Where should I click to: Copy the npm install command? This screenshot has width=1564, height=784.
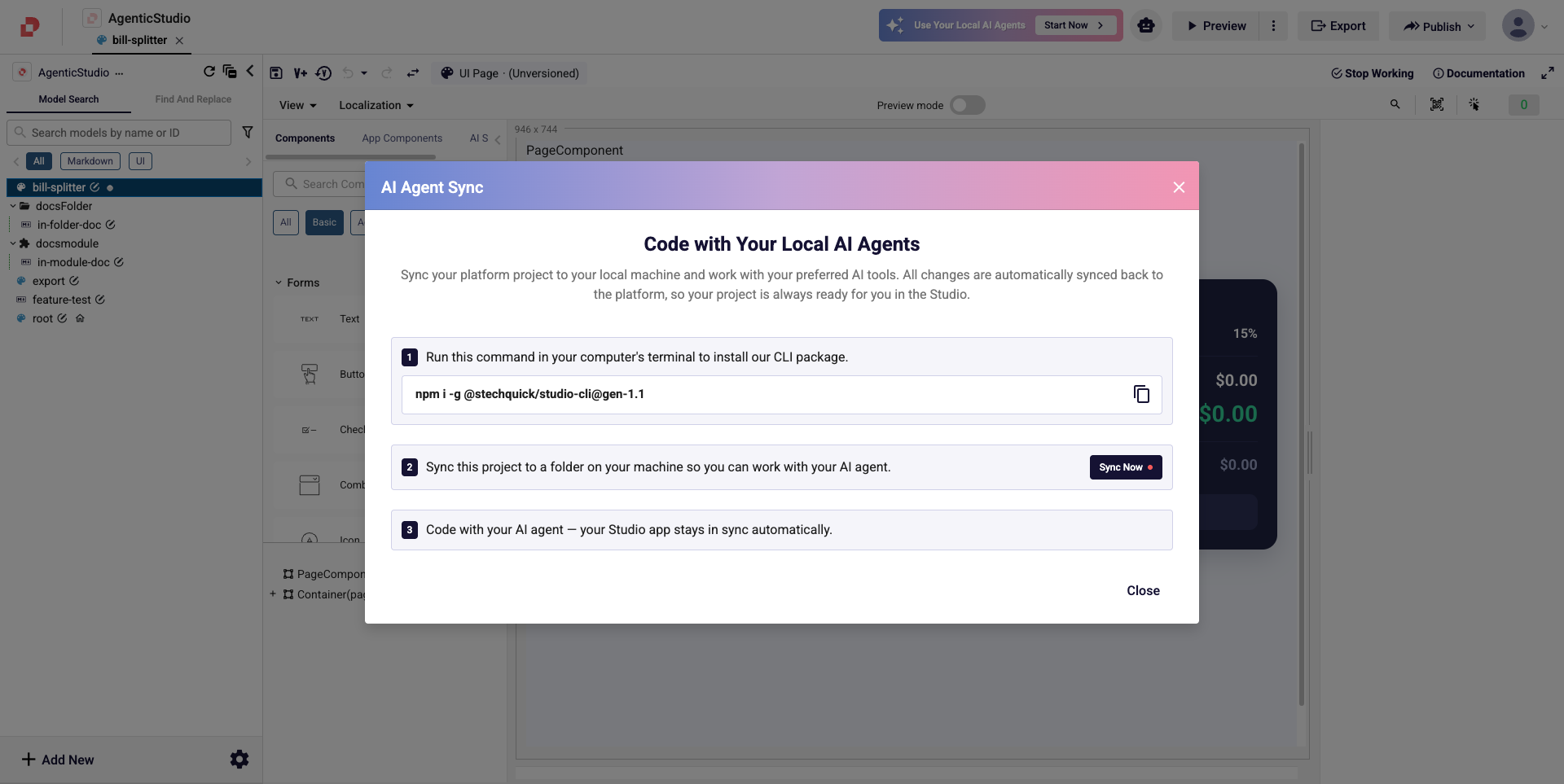[x=1141, y=394]
